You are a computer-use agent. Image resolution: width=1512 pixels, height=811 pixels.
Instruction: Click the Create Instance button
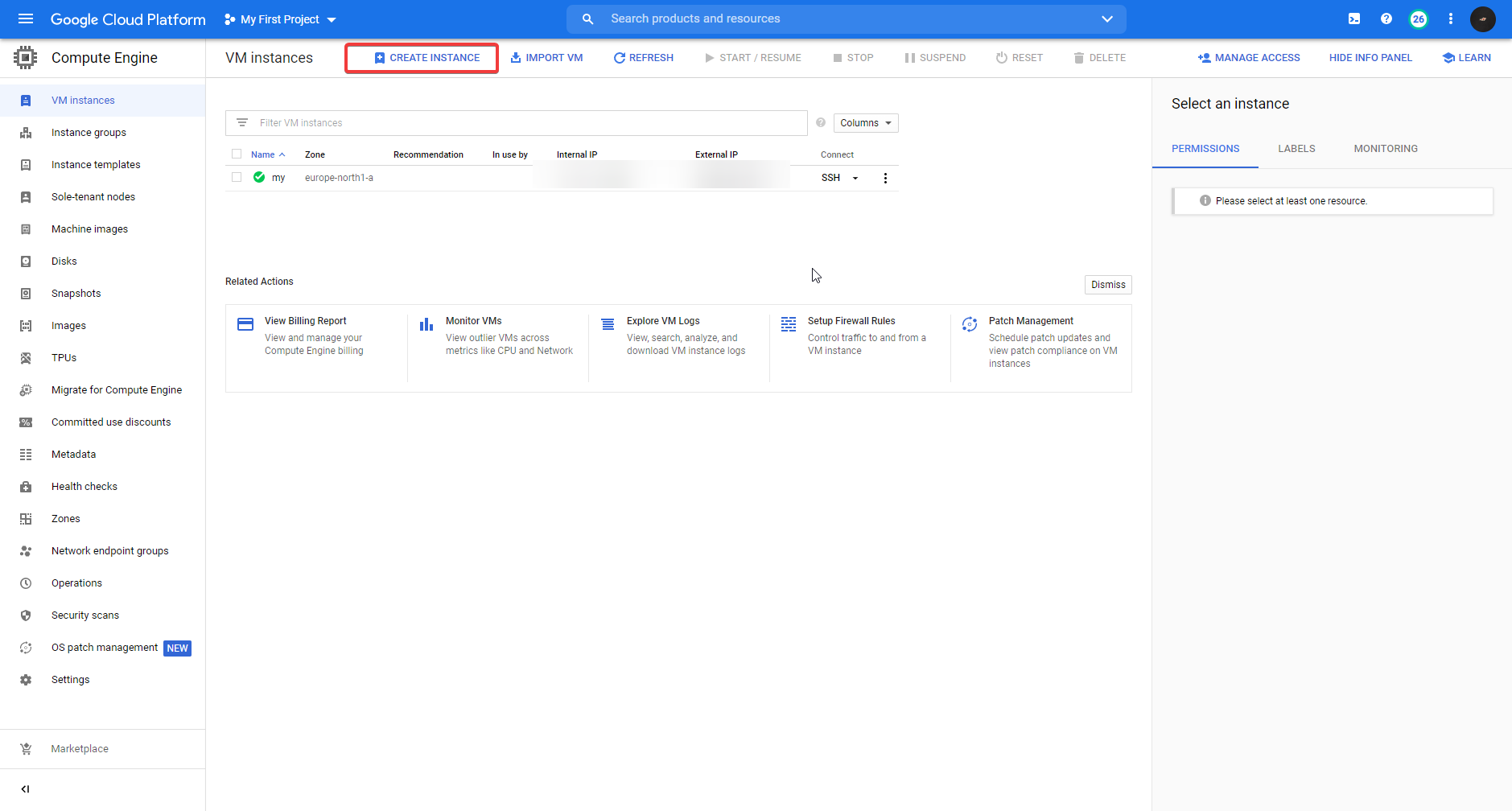tap(427, 58)
